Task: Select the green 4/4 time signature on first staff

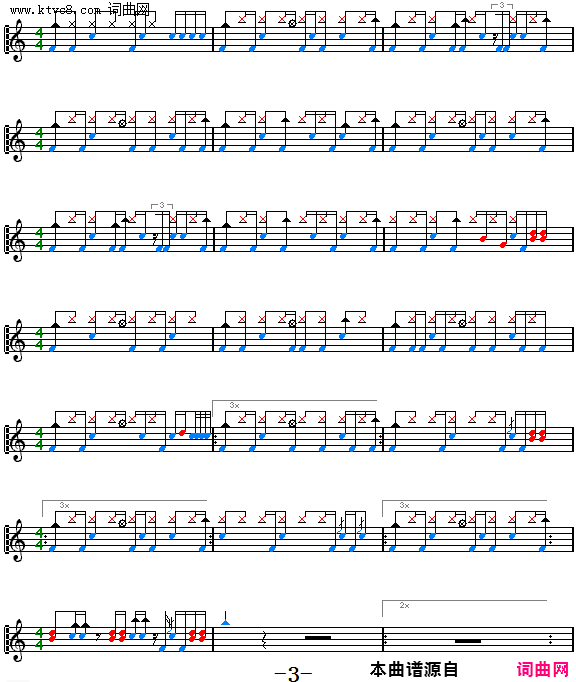Action: pos(39,39)
